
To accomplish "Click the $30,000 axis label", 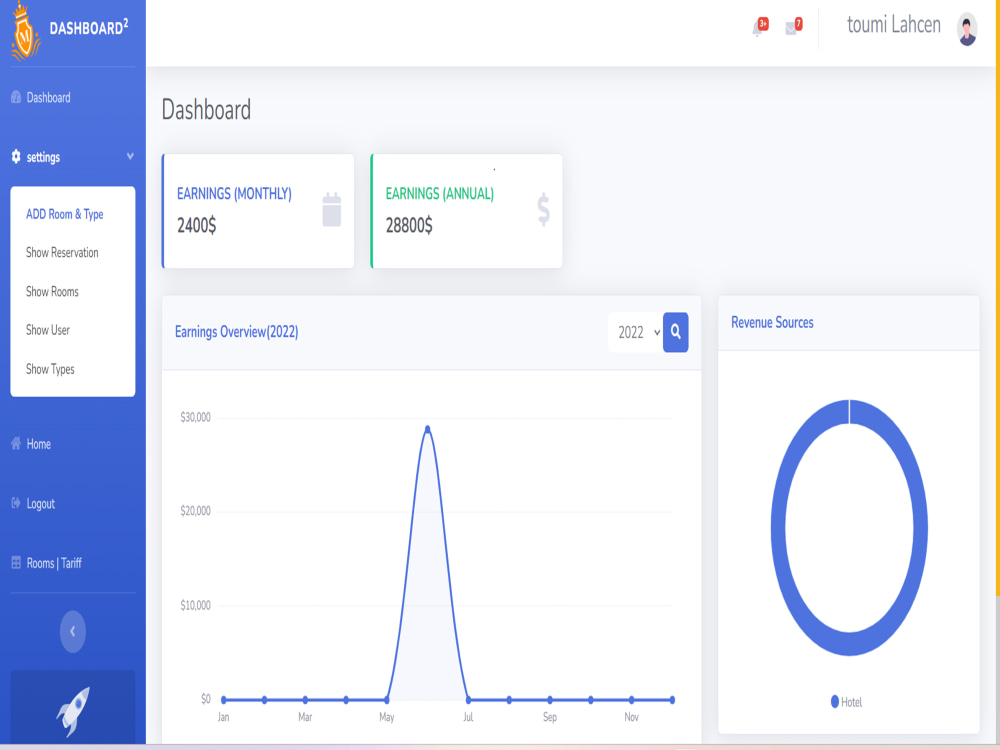I will tap(195, 417).
